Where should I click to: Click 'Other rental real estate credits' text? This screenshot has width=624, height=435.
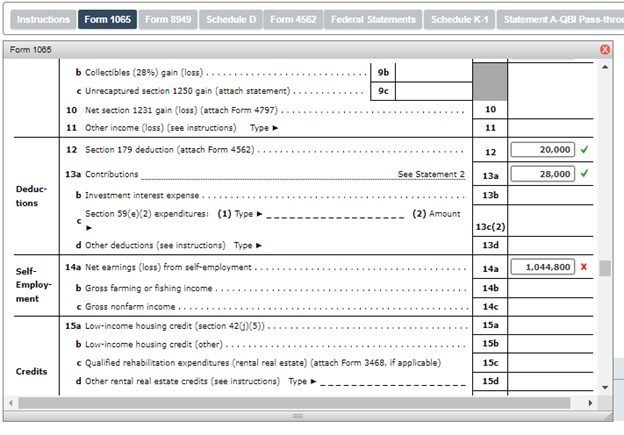182,381
